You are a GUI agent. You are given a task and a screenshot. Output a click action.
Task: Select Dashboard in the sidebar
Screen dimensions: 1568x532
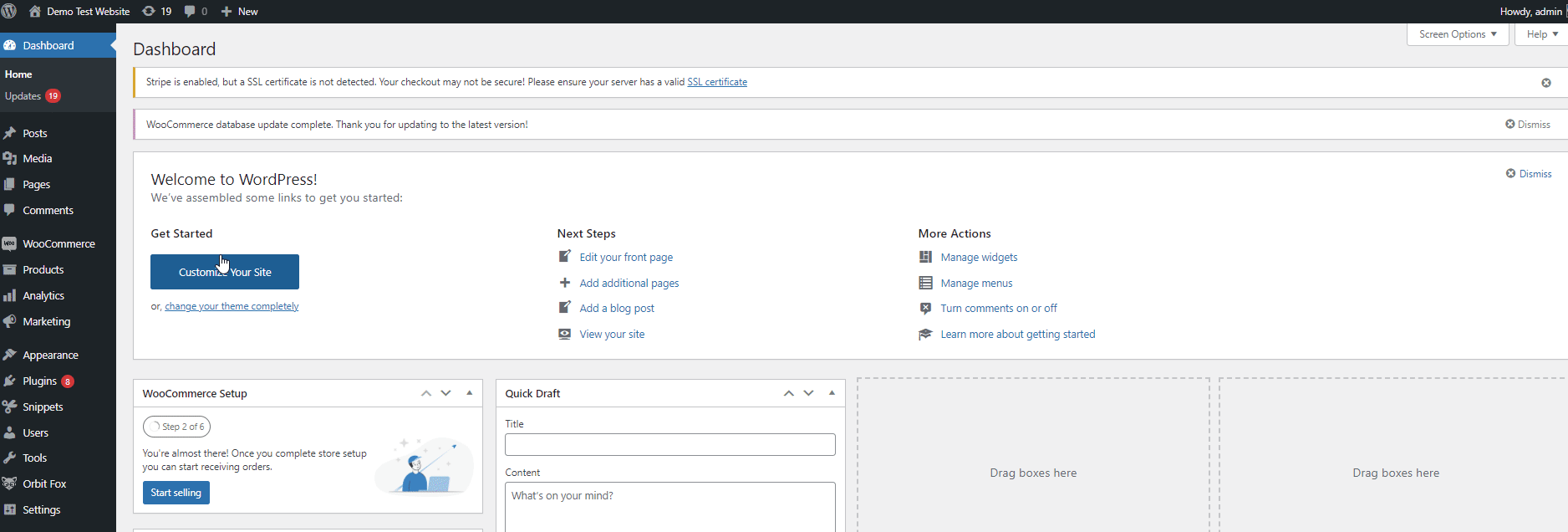click(58, 45)
